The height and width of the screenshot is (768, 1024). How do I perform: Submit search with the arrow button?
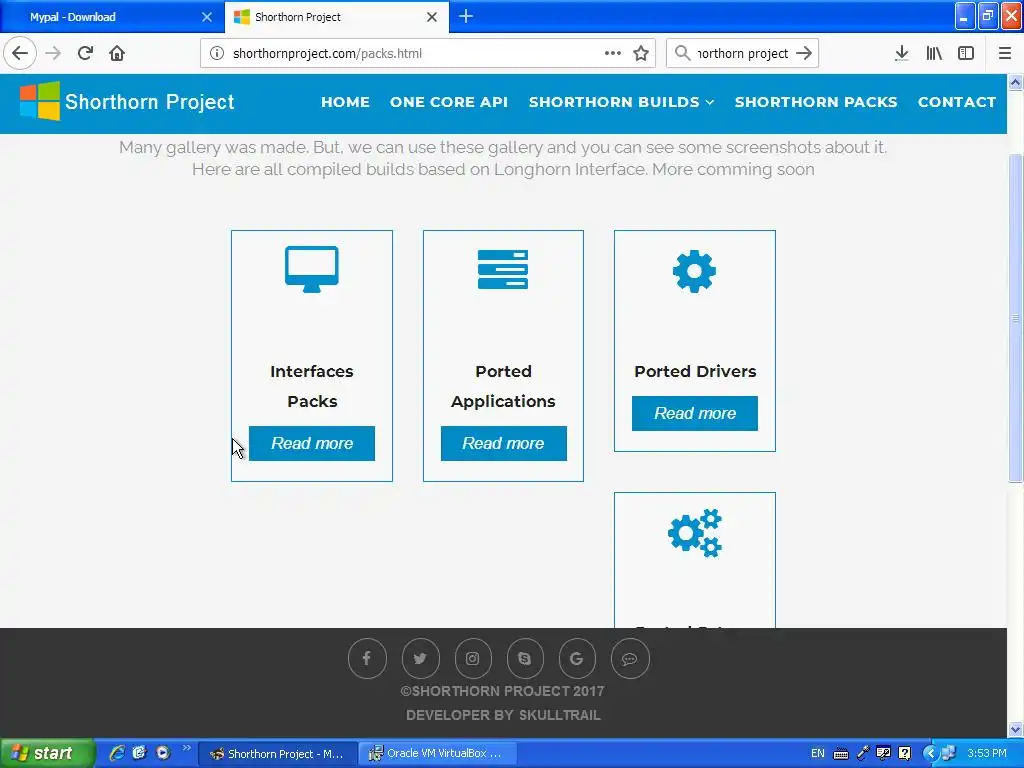tap(805, 53)
